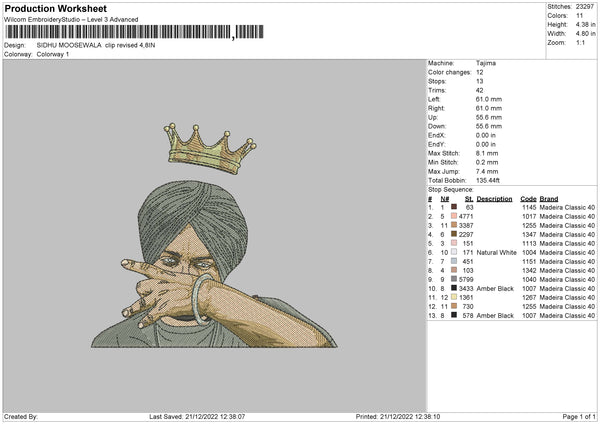This screenshot has height=424, width=600.
Task: Click the Page 1 of 1 text
Action: (x=579, y=416)
